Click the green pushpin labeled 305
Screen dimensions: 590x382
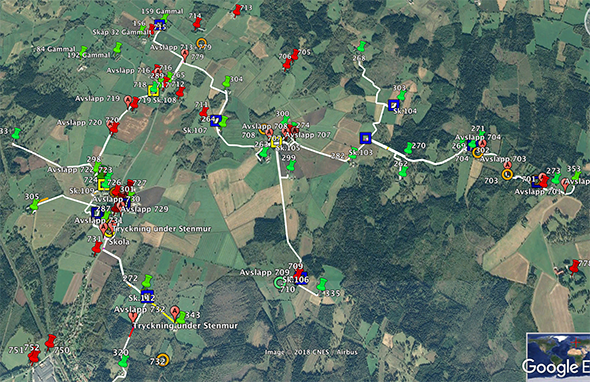coord(35,205)
